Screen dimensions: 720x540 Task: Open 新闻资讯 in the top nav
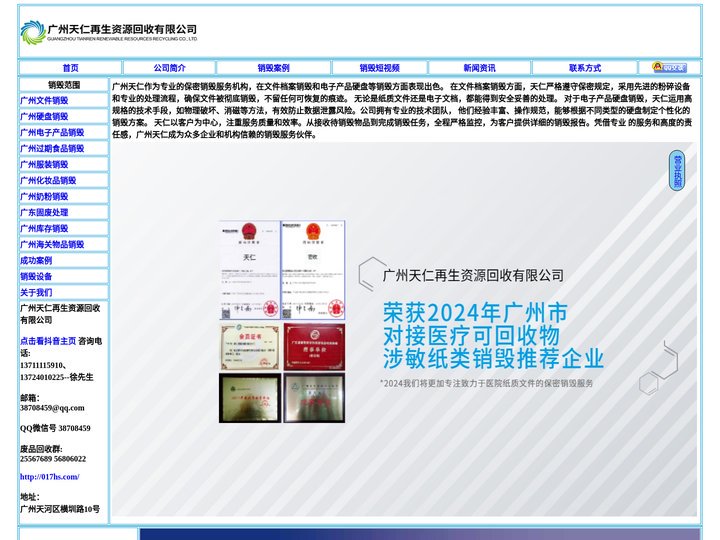coord(479,68)
